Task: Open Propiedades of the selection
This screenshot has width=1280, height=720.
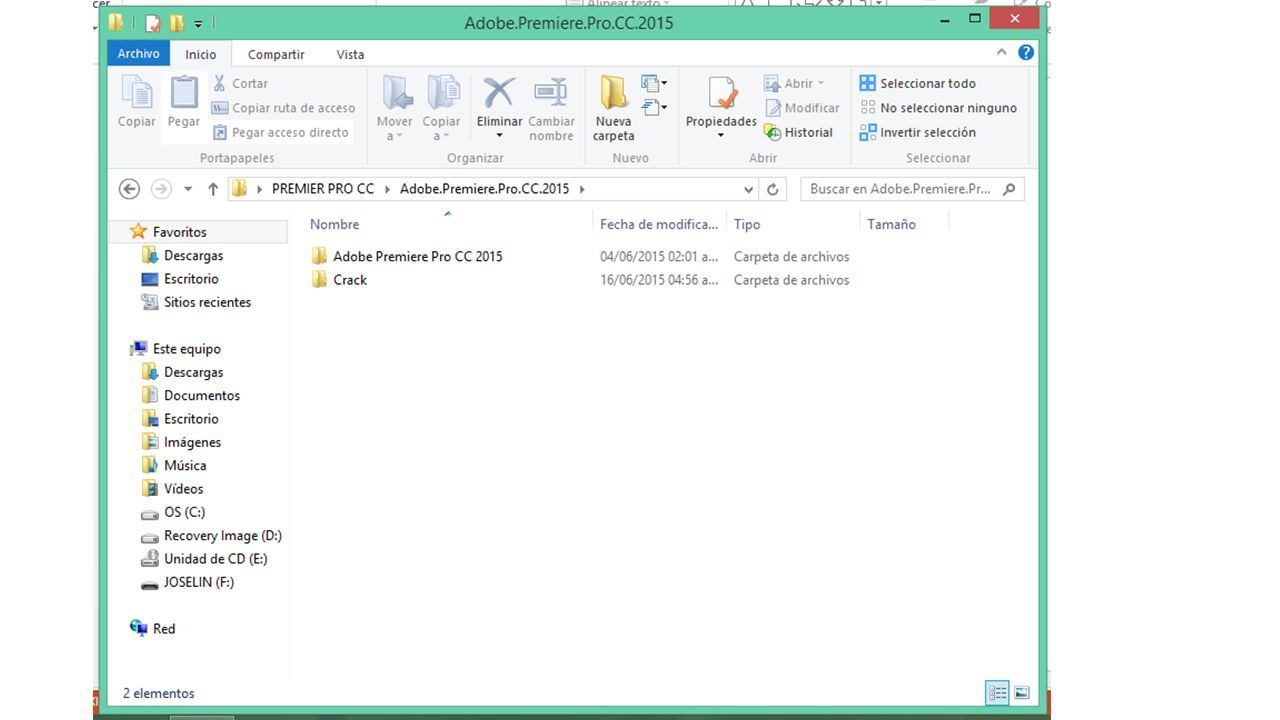Action: [x=720, y=107]
